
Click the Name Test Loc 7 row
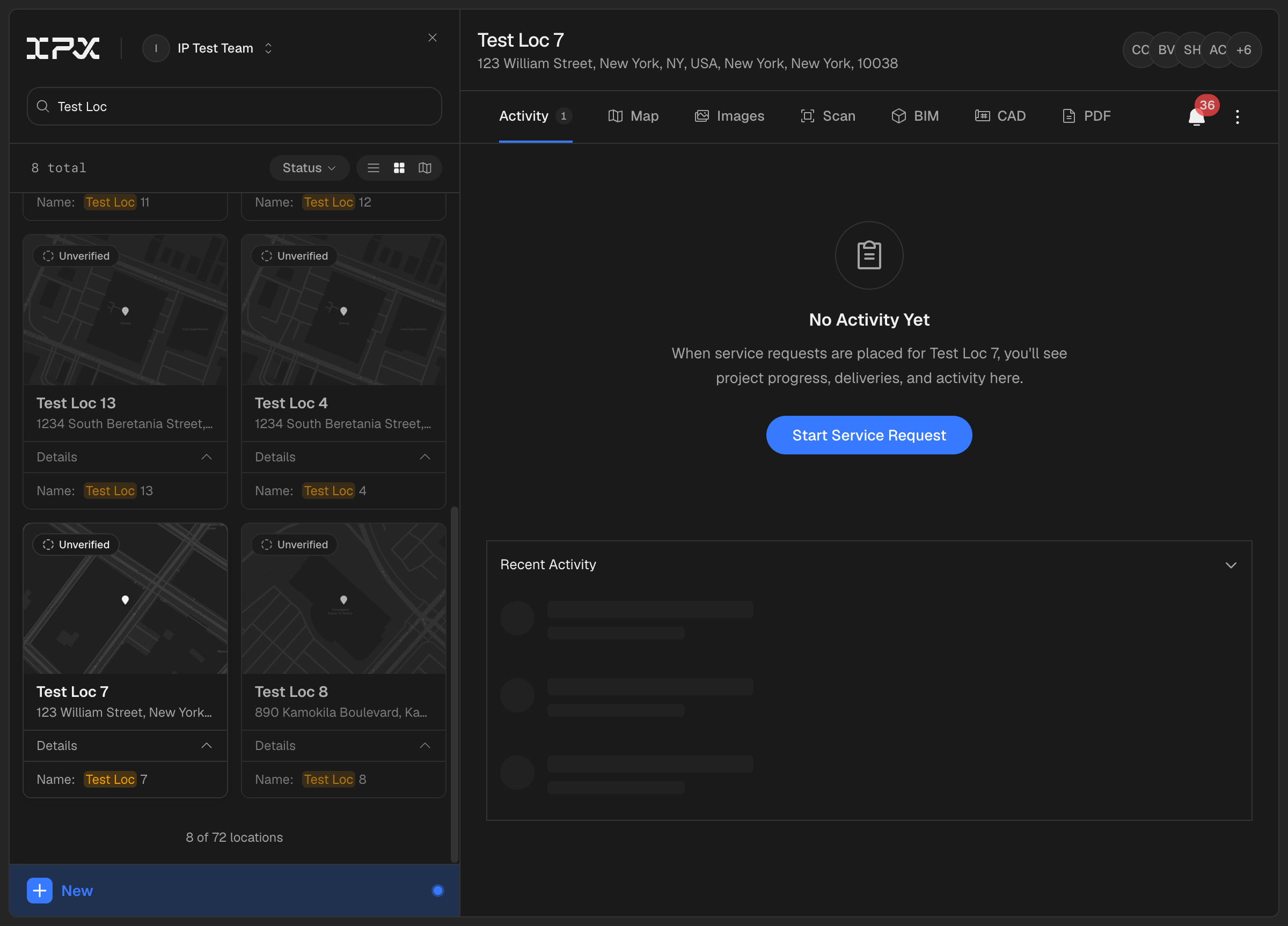pos(125,779)
